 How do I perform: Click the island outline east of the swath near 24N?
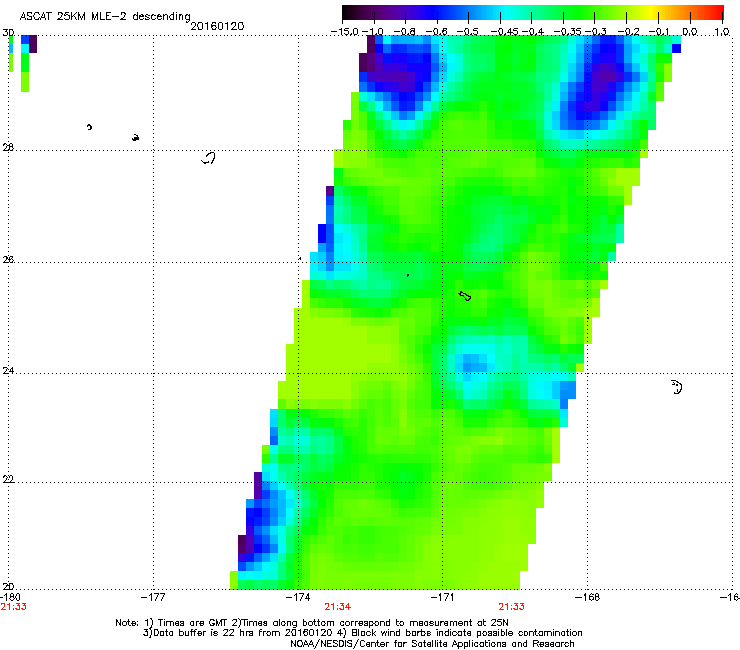[x=677, y=387]
